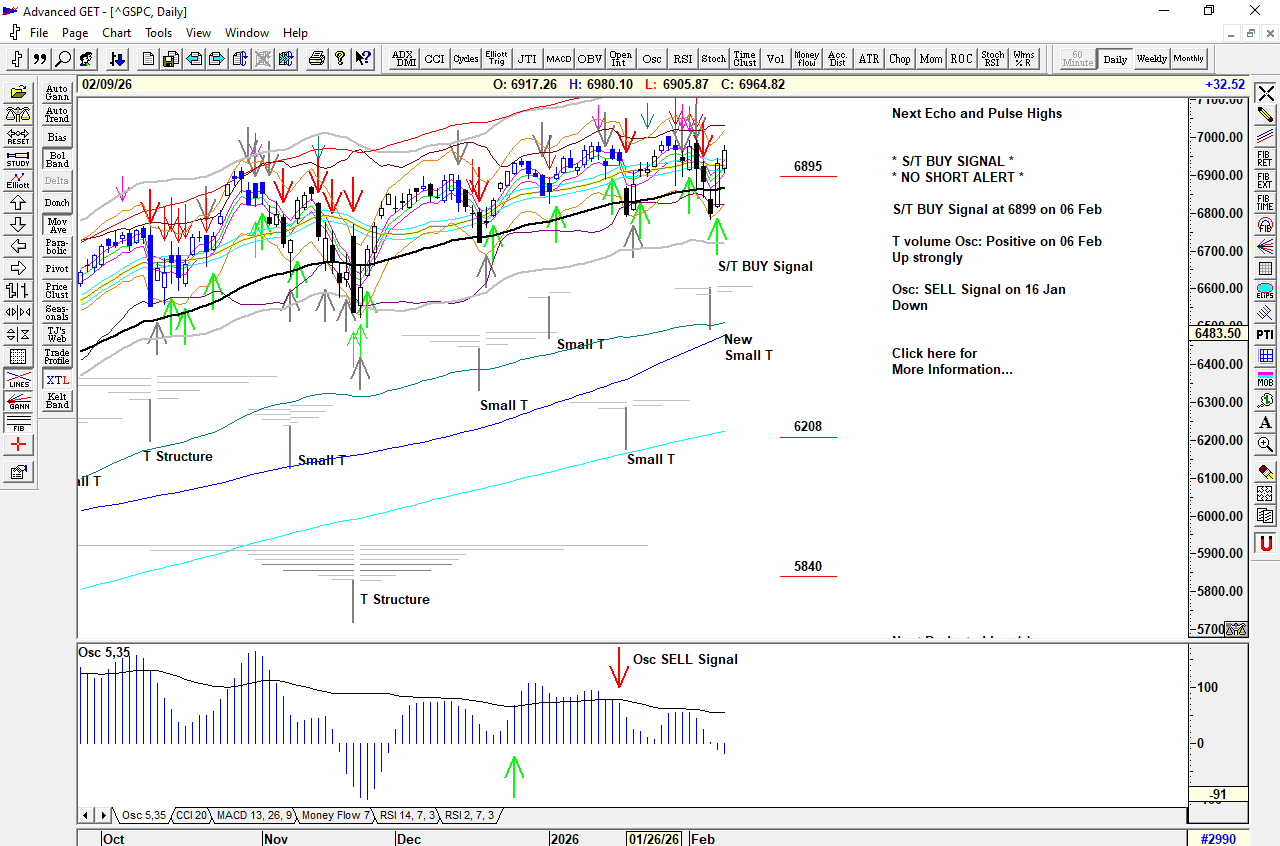1280x846 pixels.
Task: Click the 'Click here for More Information' link
Action: pos(951,361)
